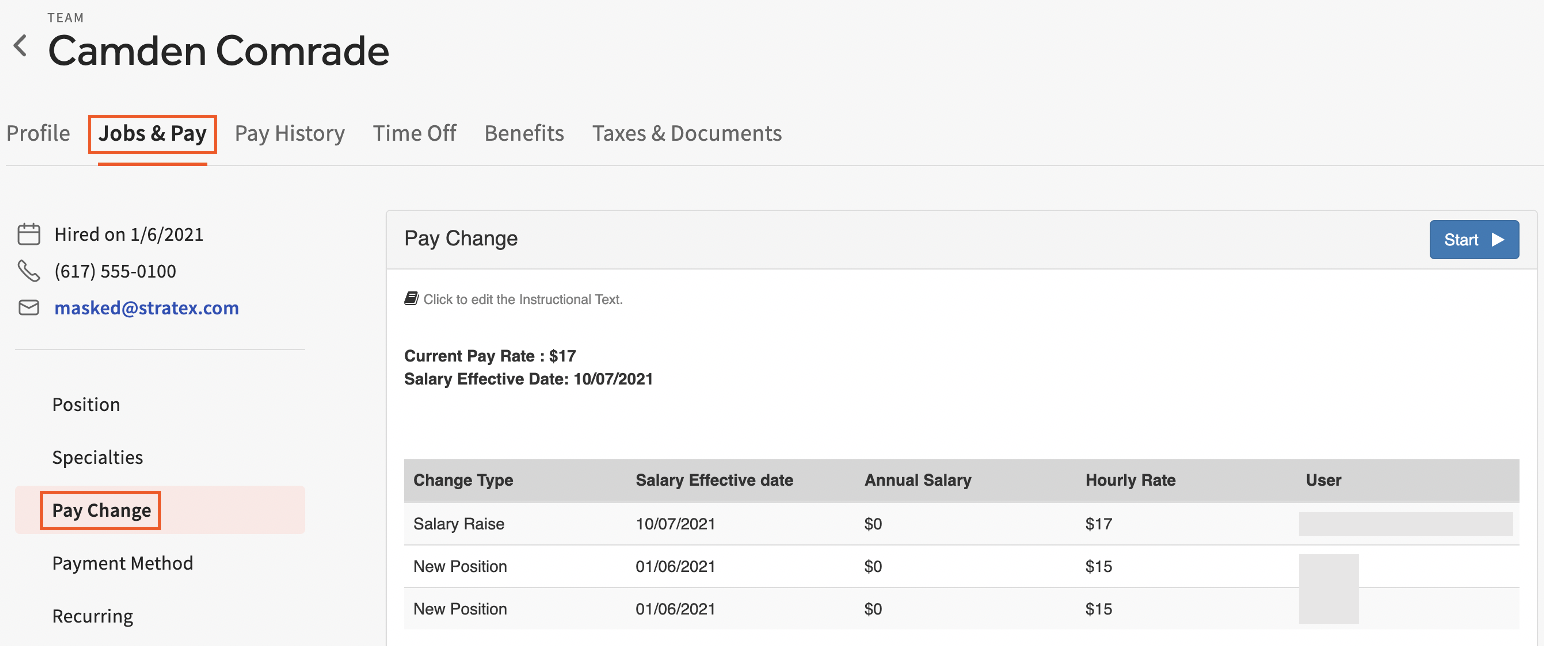This screenshot has height=646, width=1544.
Task: Switch to the Profile tab
Action: pos(37,133)
